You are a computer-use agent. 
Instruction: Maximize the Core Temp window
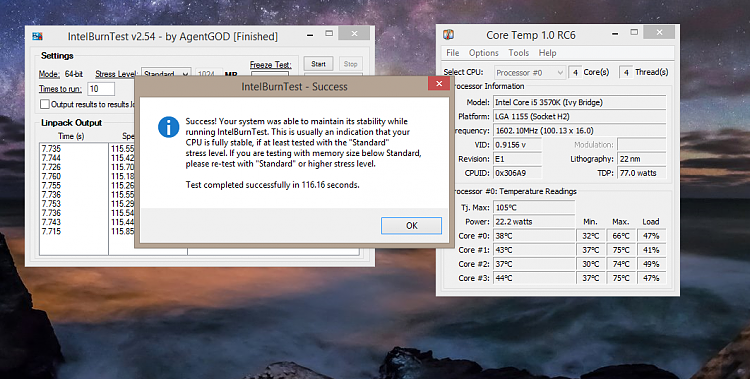(x=634, y=33)
